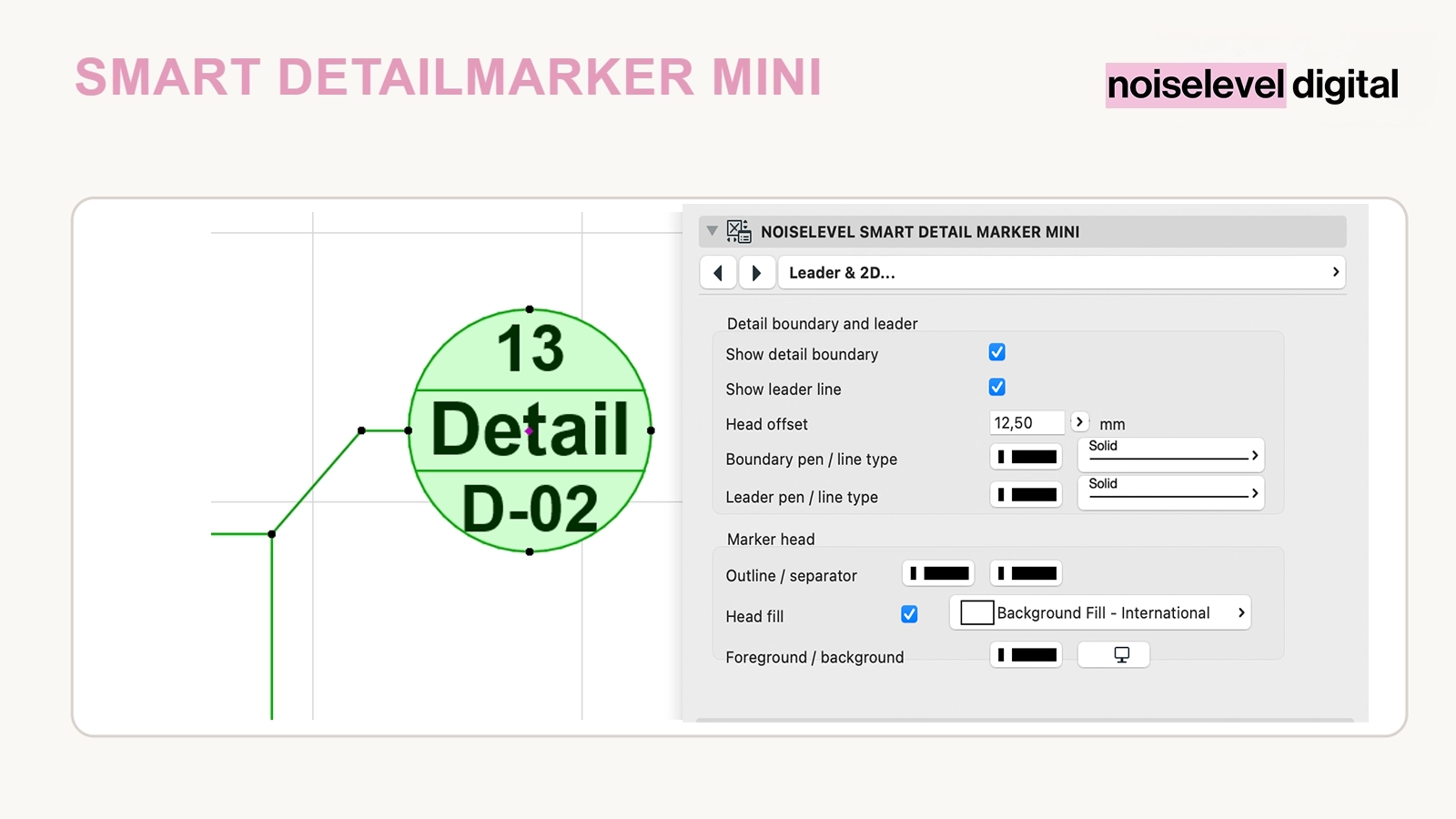This screenshot has height=819, width=1456.
Task: Toggle the Show detail boundary checkbox
Action: (x=997, y=352)
